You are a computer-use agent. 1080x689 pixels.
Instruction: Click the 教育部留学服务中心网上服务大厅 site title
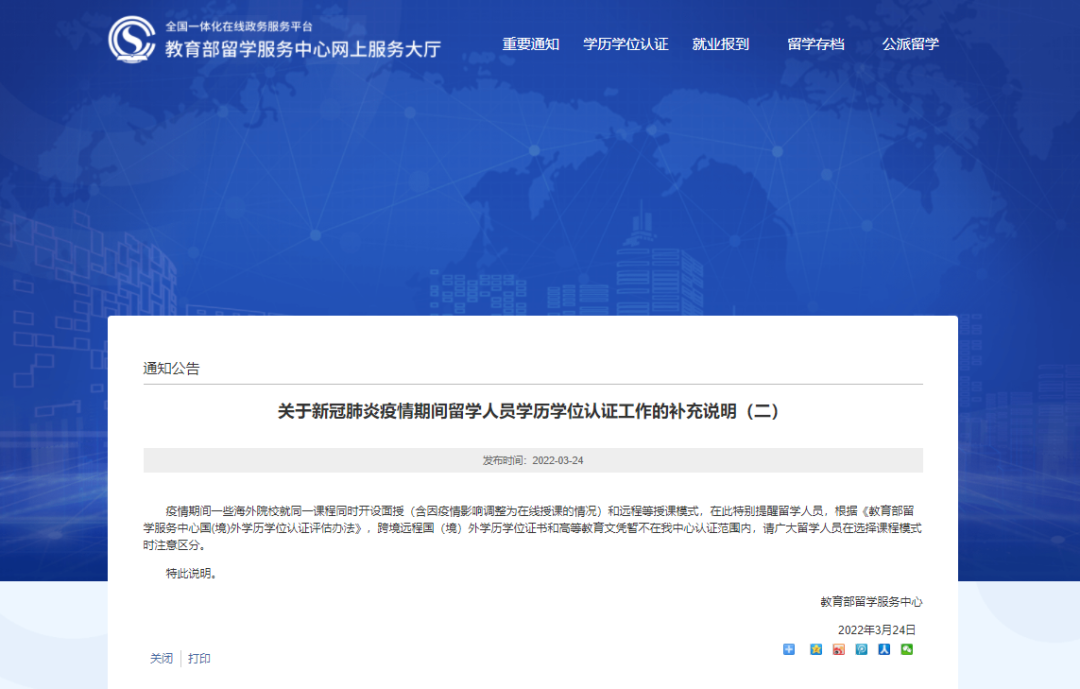tap(302, 49)
